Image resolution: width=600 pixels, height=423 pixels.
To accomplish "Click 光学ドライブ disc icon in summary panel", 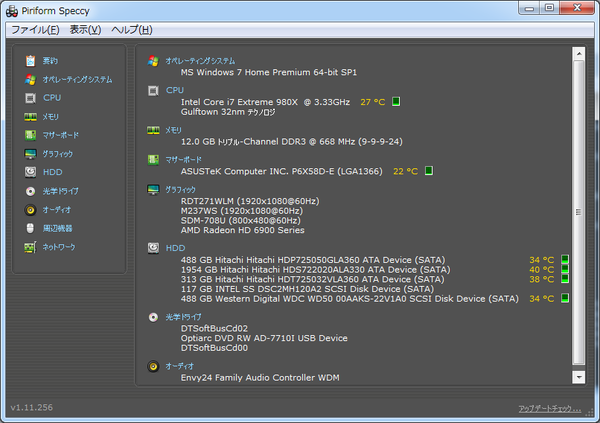I will pos(153,317).
